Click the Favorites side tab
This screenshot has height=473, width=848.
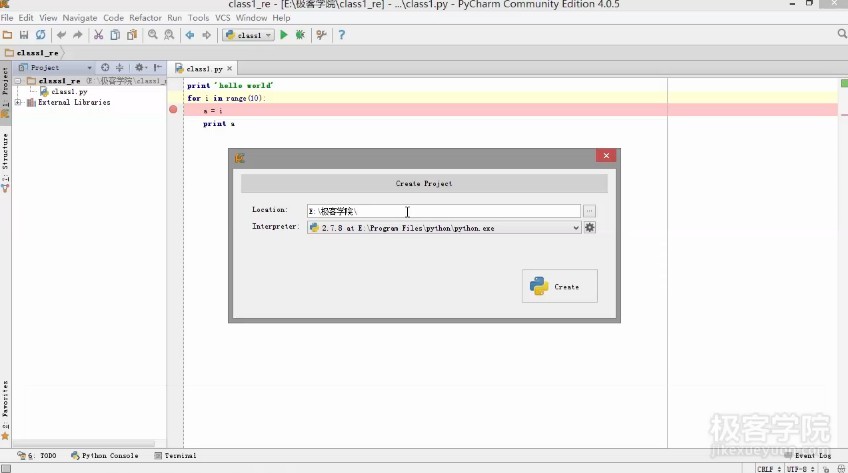(5, 410)
